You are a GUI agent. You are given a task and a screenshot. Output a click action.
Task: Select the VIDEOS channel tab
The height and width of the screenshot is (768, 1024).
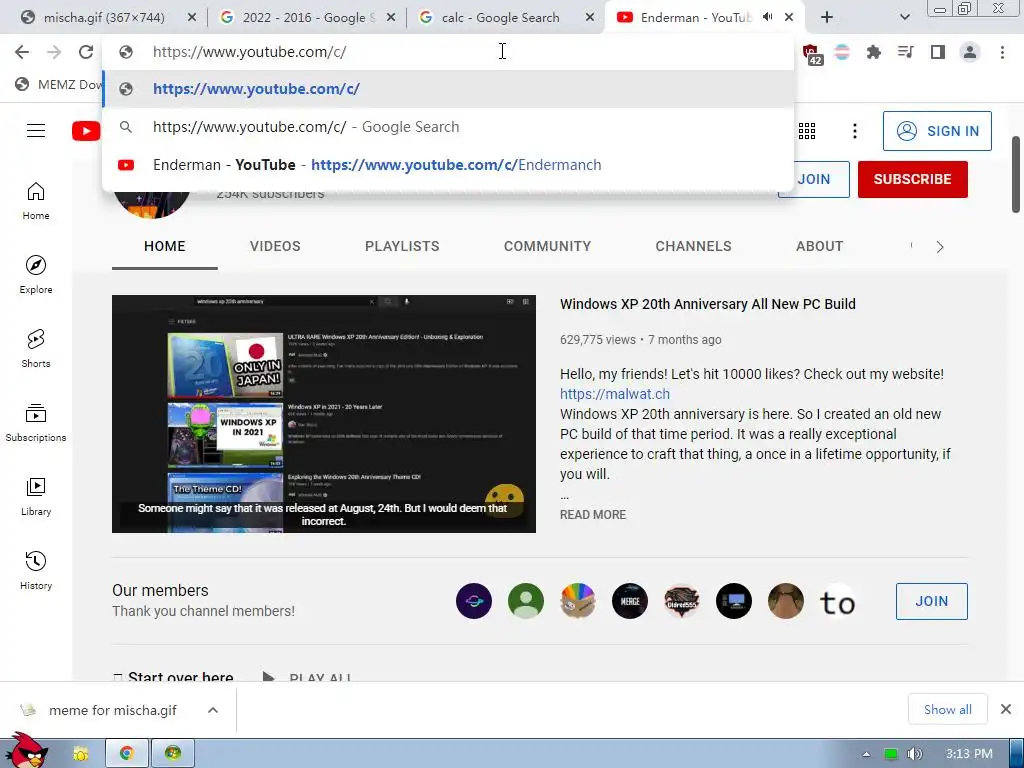tap(275, 246)
